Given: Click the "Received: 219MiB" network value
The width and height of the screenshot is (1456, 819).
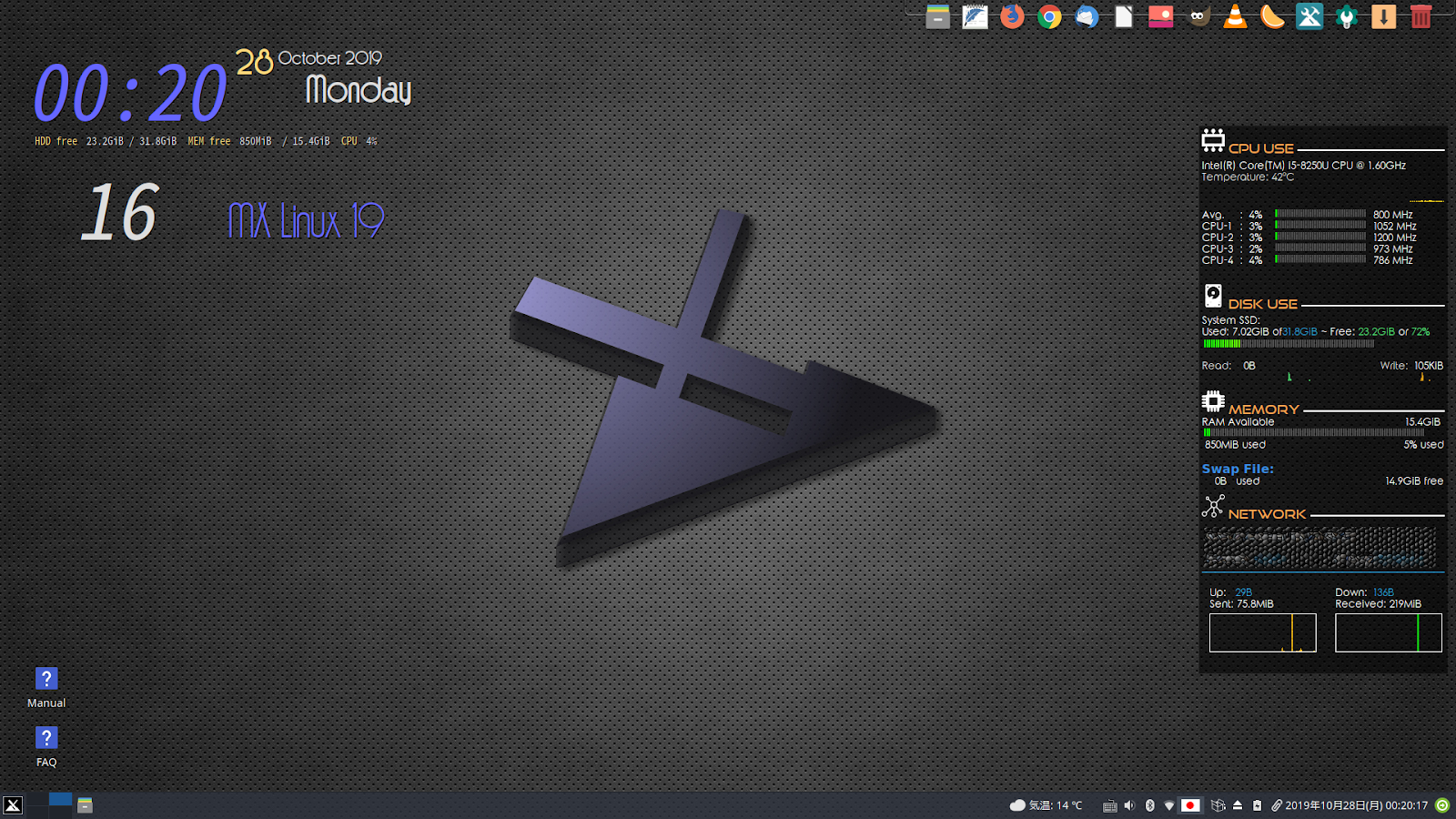Looking at the screenshot, I should point(1378,603).
